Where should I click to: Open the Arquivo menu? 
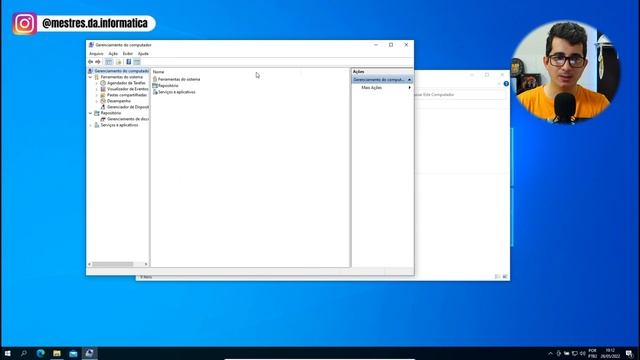[x=96, y=53]
